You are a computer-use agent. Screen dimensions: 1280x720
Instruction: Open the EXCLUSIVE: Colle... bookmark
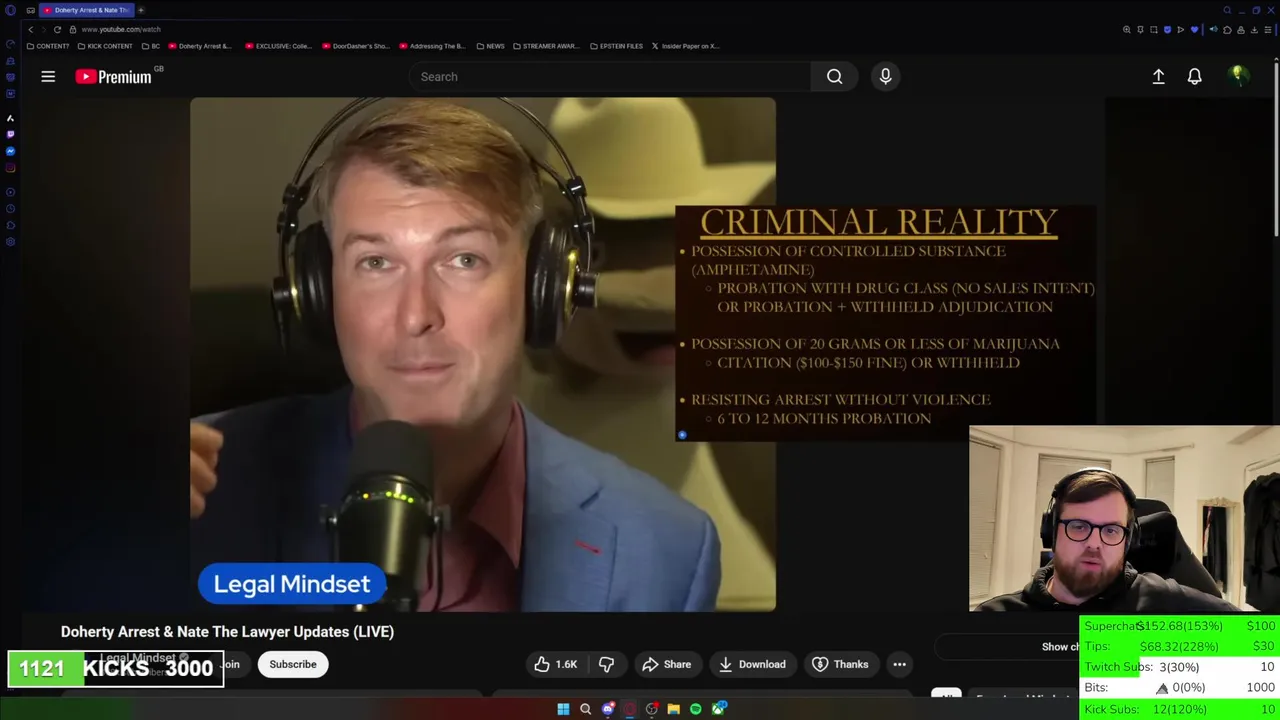tap(279, 46)
